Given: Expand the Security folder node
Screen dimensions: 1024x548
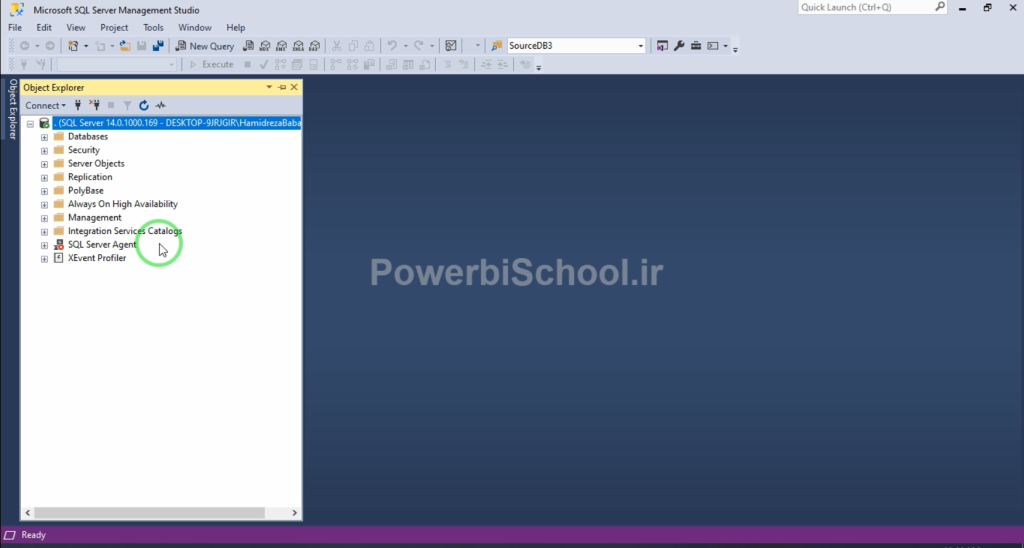Looking at the screenshot, I should (x=44, y=150).
